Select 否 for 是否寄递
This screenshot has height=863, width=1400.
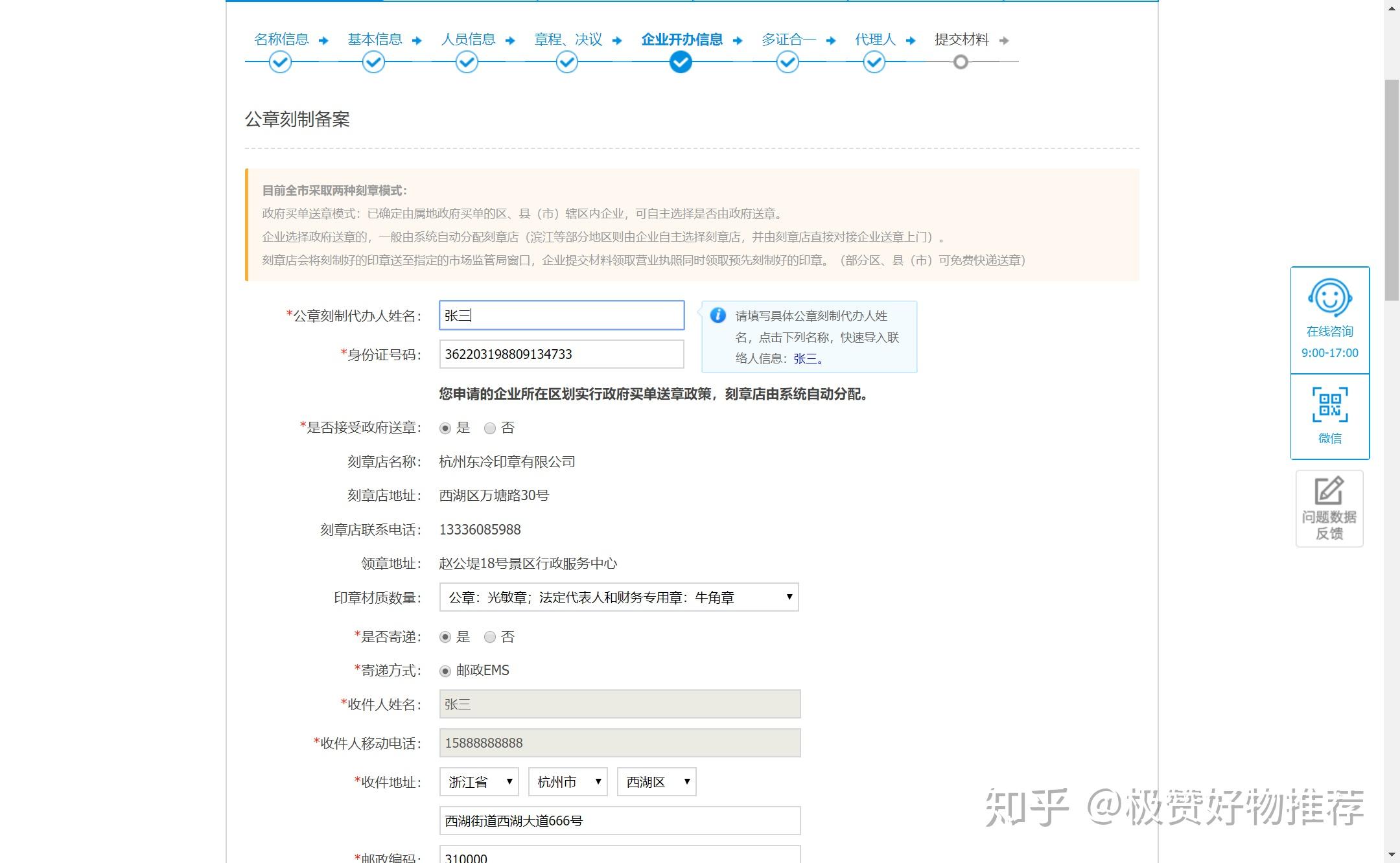tap(490, 637)
